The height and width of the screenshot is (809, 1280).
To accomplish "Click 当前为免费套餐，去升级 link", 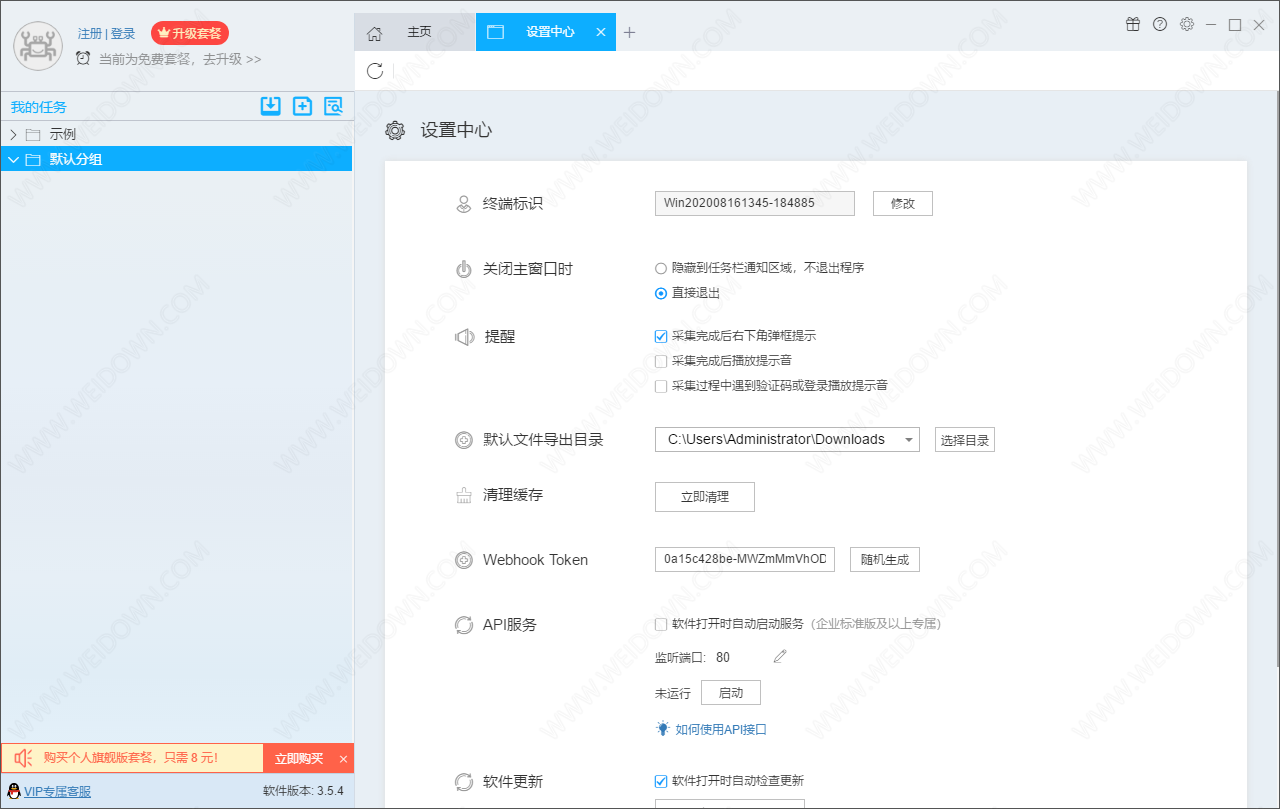I will coord(180,59).
